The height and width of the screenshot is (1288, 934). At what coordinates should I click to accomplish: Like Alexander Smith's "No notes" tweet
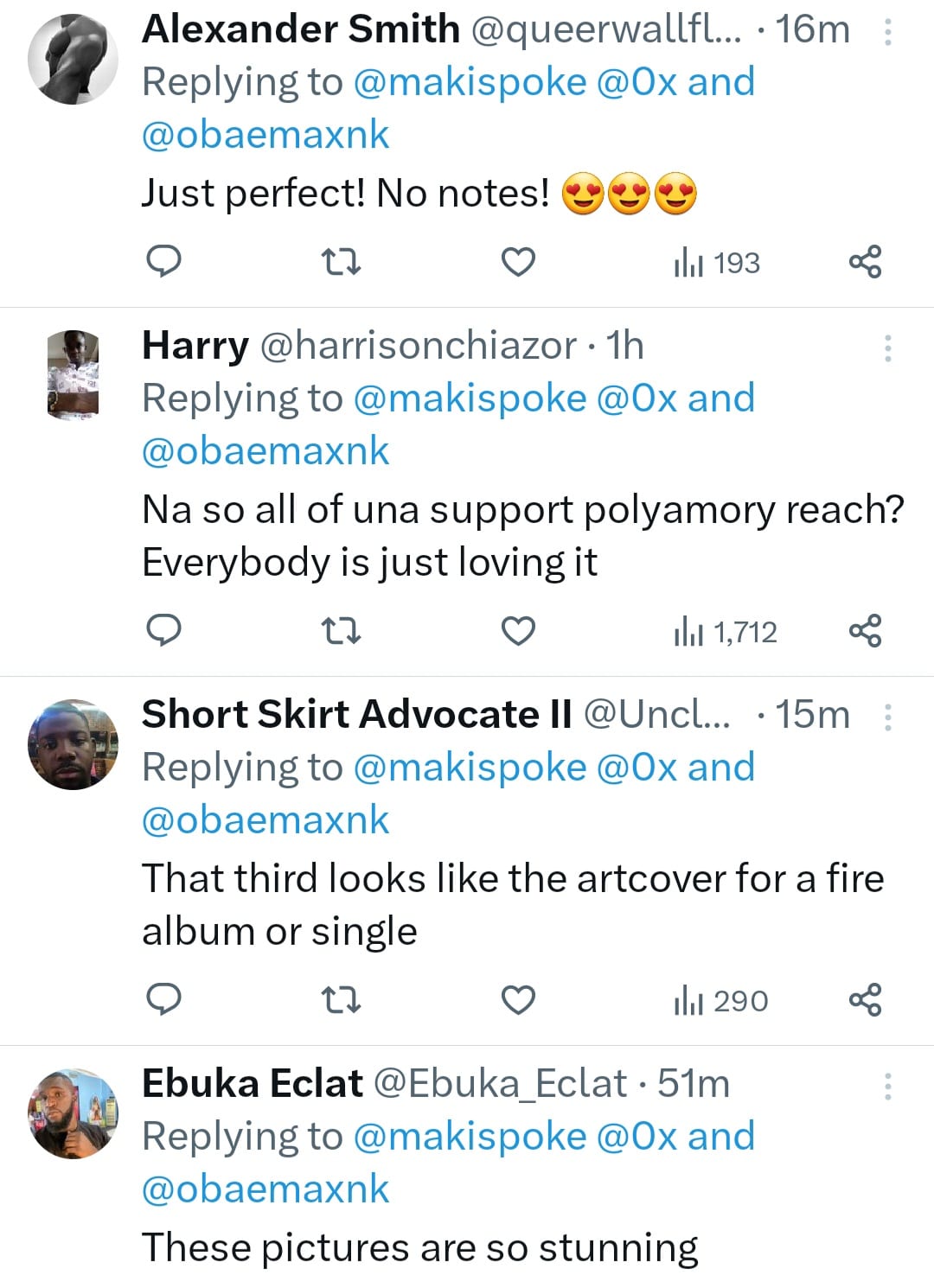pos(519,261)
